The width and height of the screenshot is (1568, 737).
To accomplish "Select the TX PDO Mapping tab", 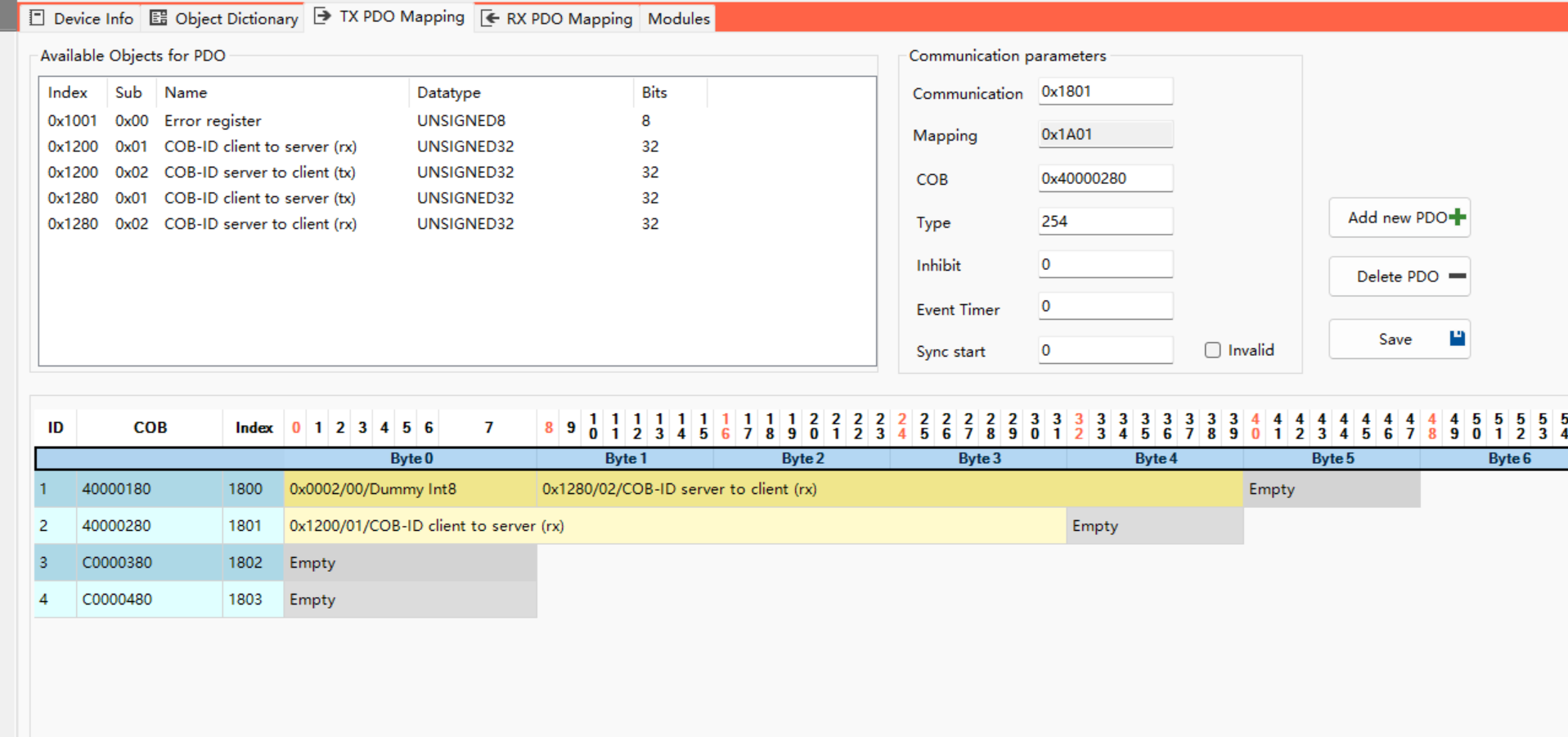I will [389, 16].
